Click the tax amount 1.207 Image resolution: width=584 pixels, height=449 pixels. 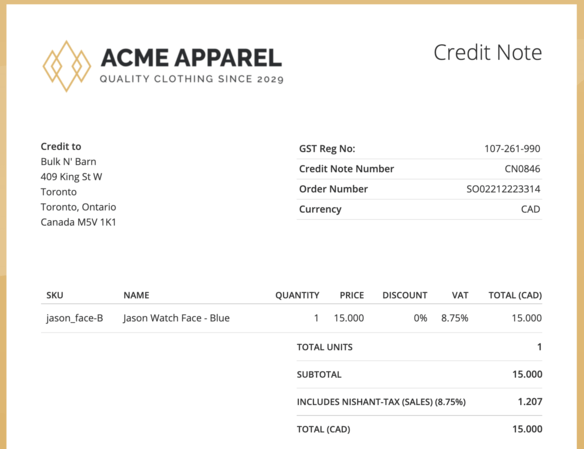(530, 402)
